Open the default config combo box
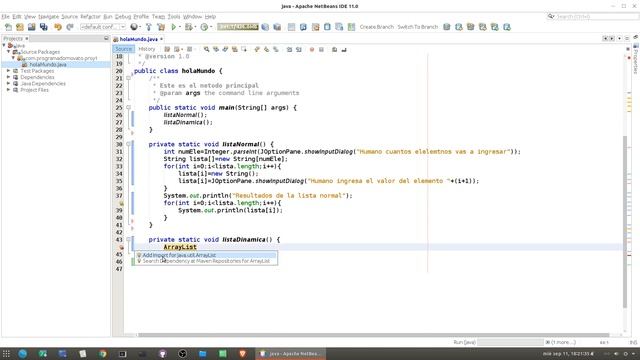 [103, 27]
